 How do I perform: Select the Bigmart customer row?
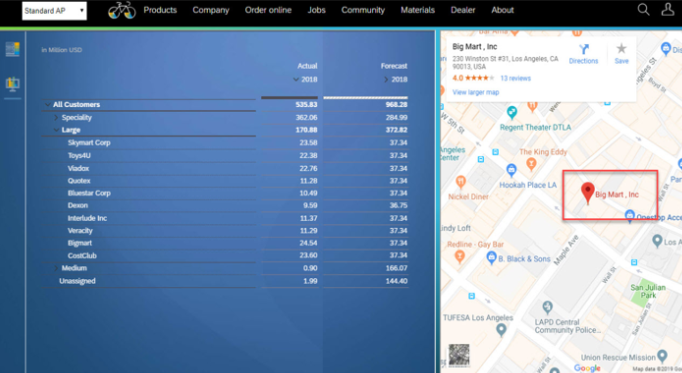coord(225,243)
